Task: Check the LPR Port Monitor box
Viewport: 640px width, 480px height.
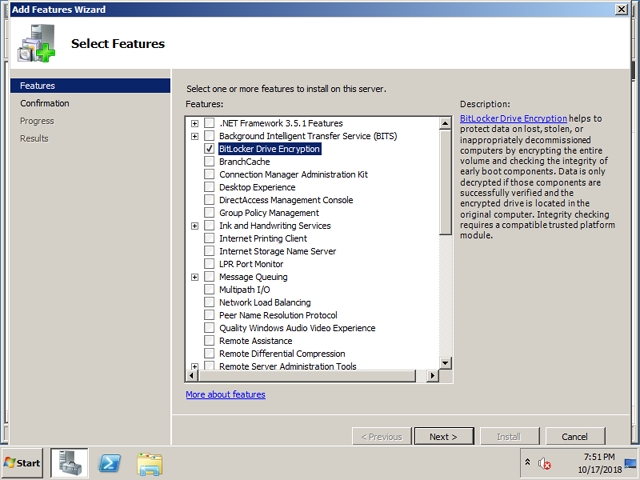Action: point(209,264)
